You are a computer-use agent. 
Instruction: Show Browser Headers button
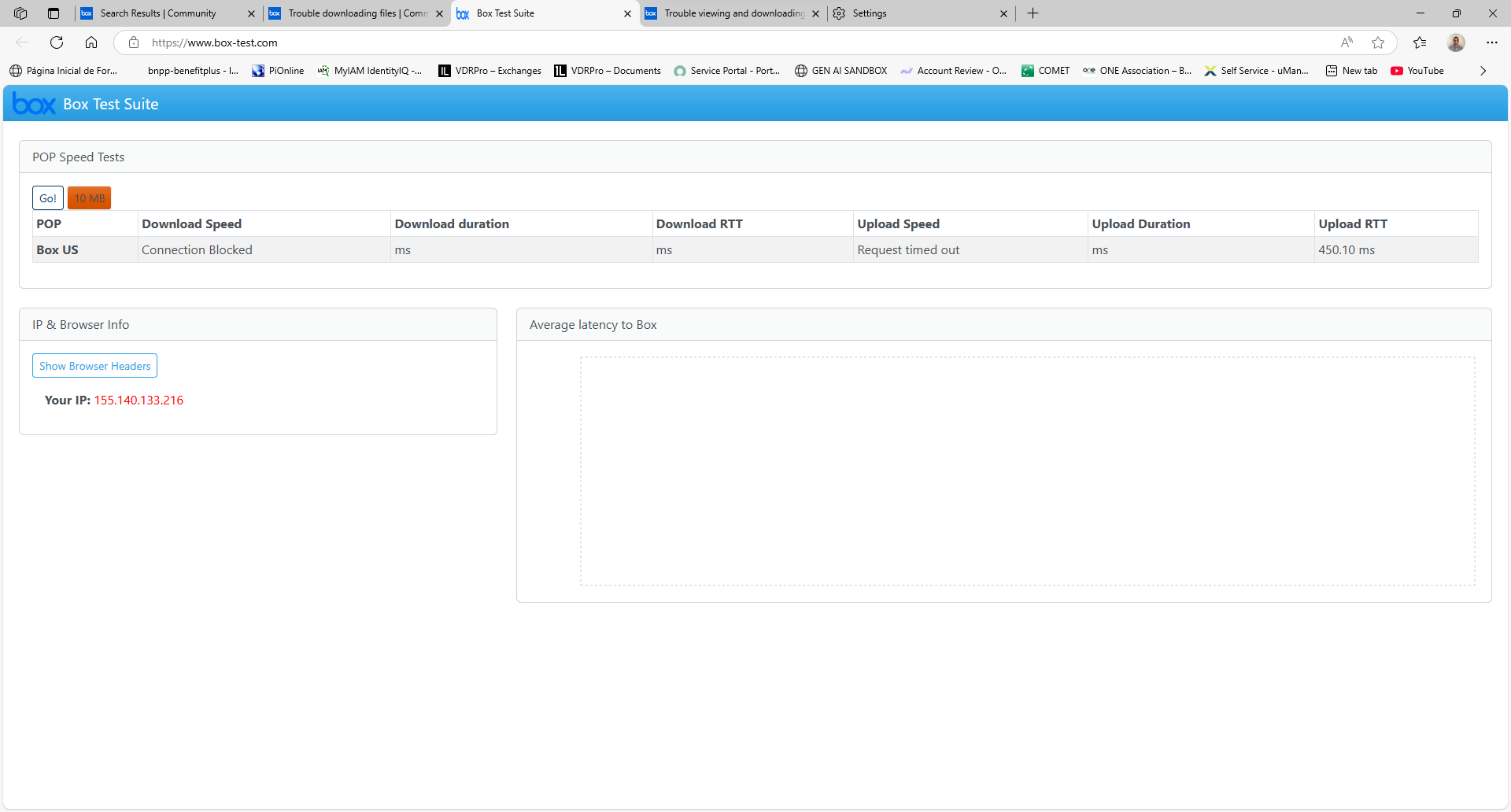94,366
